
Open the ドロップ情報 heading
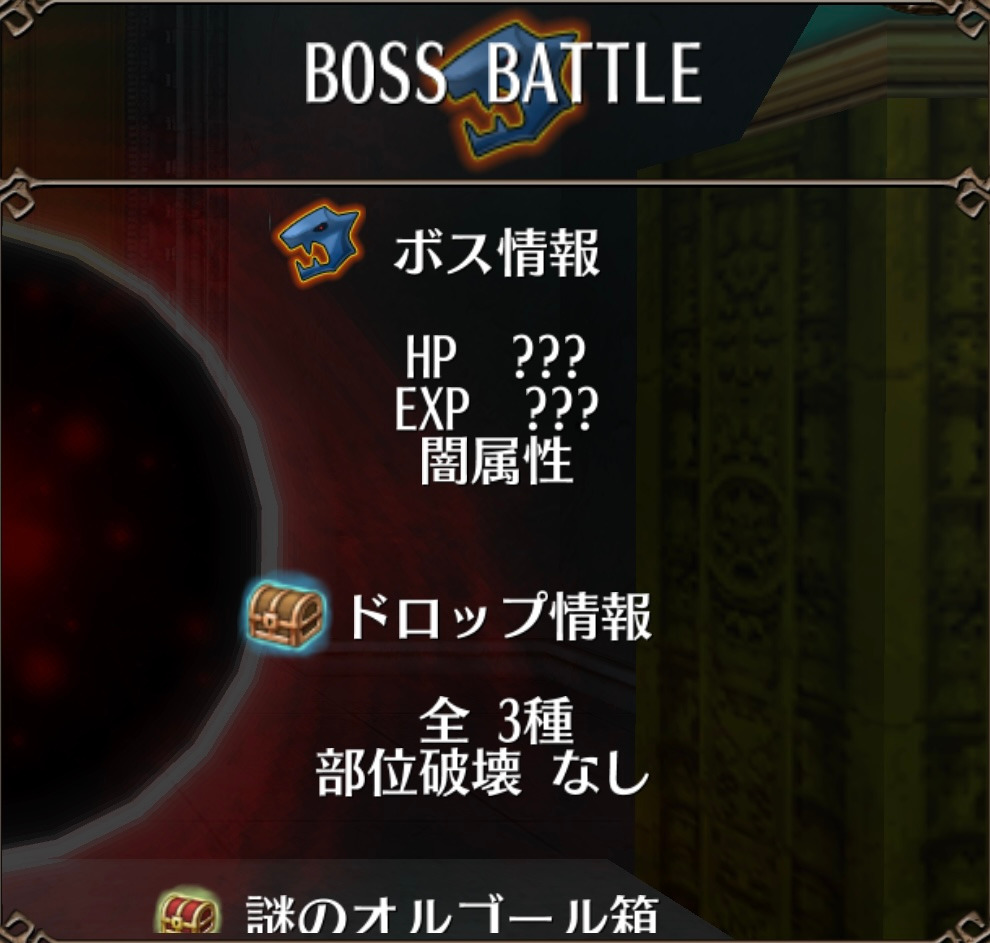499,617
